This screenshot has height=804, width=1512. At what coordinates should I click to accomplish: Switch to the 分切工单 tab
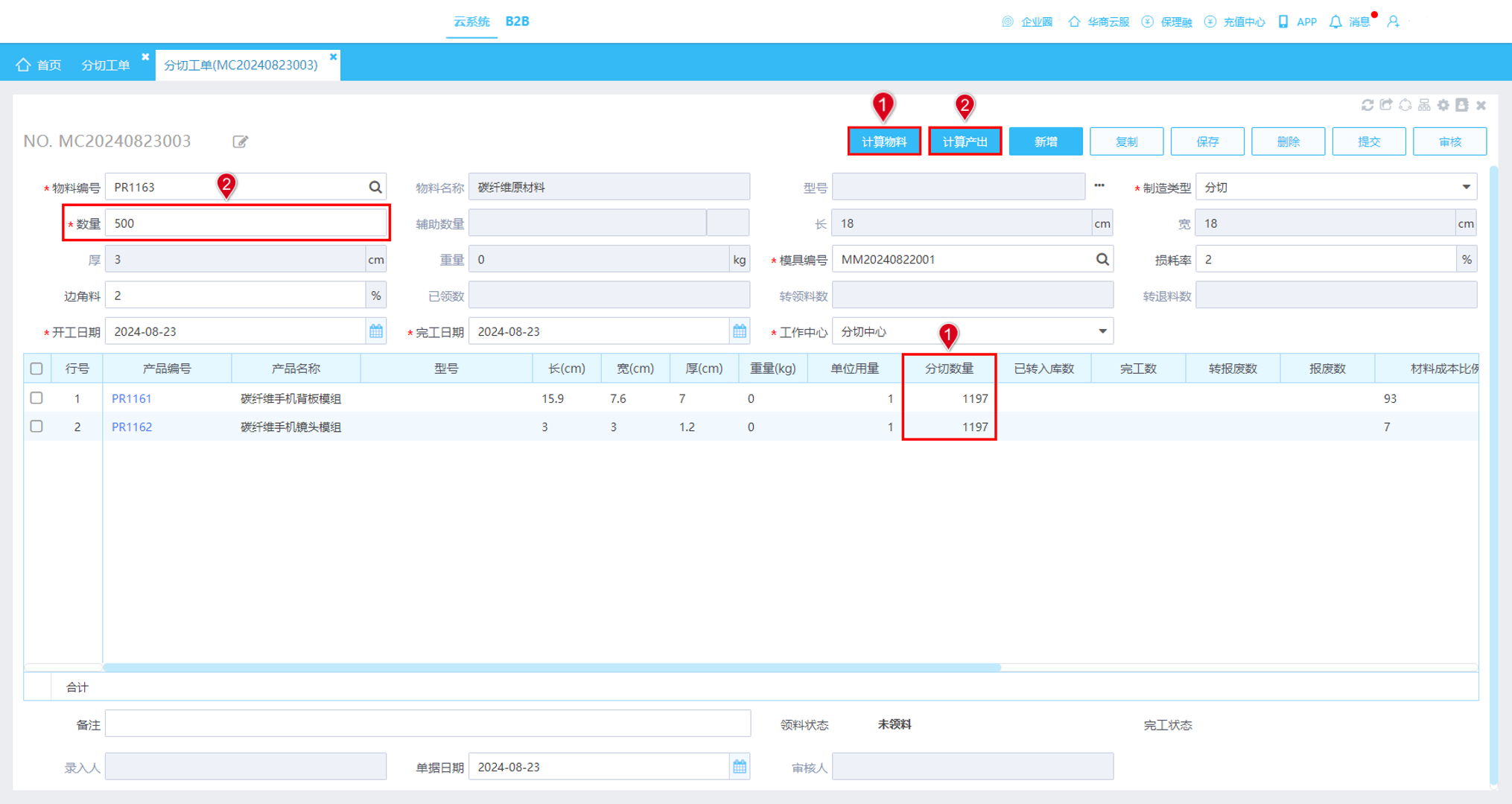click(x=106, y=65)
